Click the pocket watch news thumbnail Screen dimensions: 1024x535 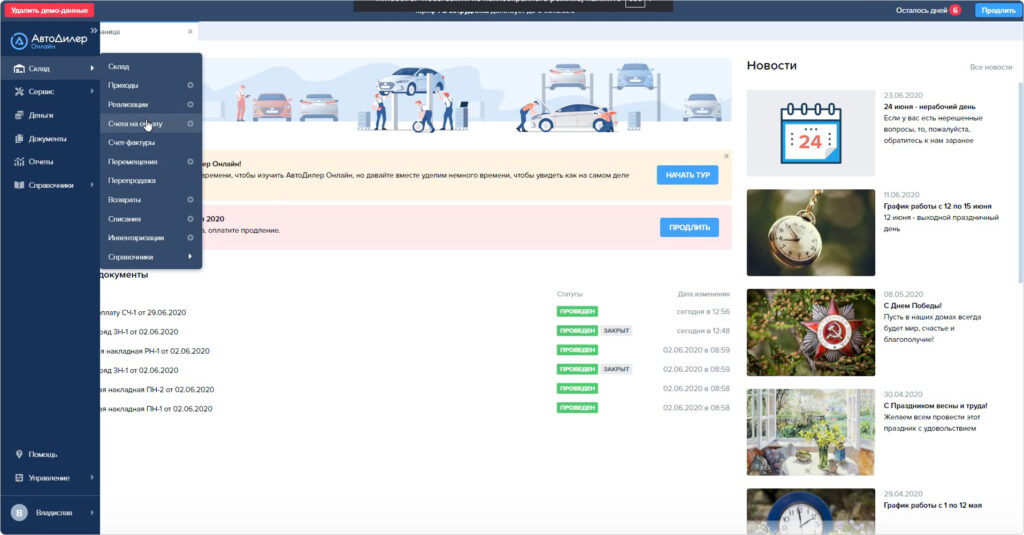coord(810,233)
